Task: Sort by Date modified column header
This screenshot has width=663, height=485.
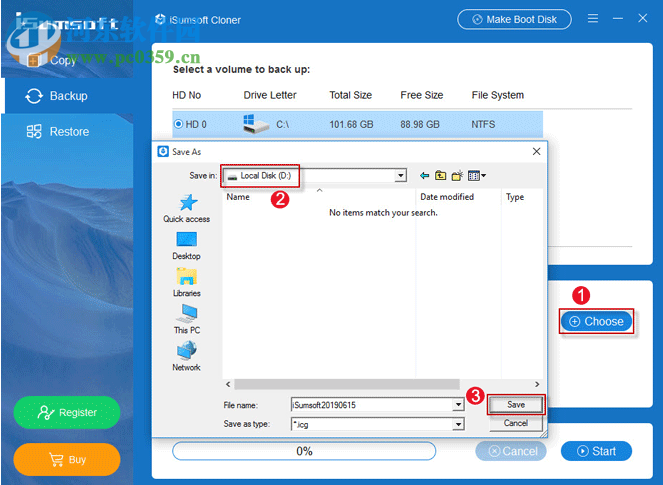Action: coord(458,197)
